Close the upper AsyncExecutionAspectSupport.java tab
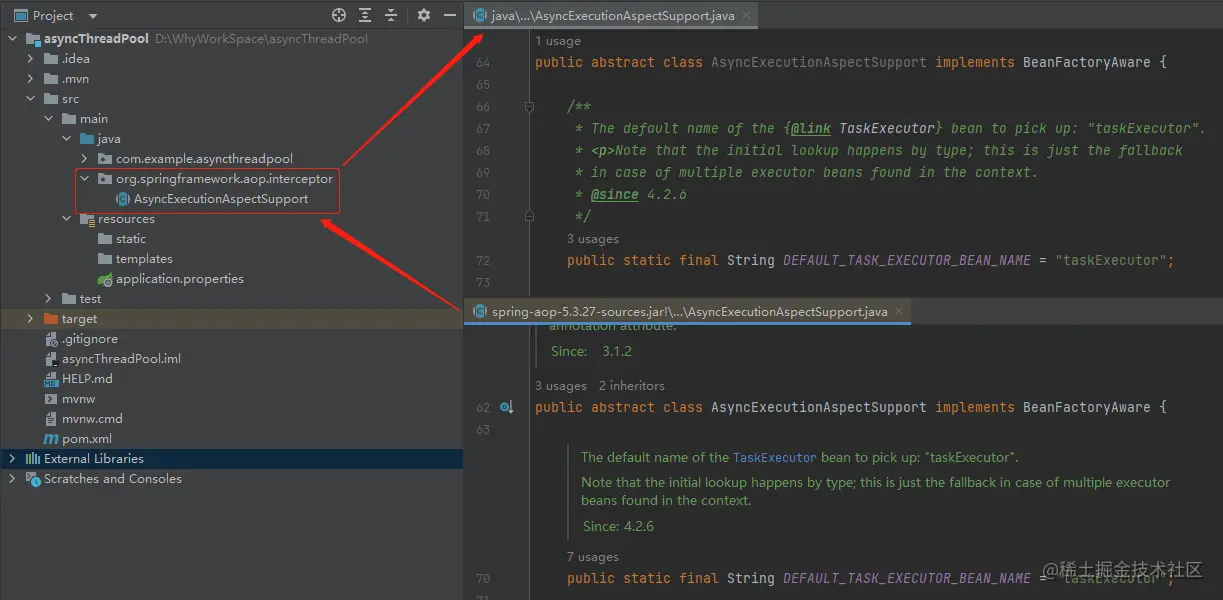The image size is (1223, 600). (745, 15)
